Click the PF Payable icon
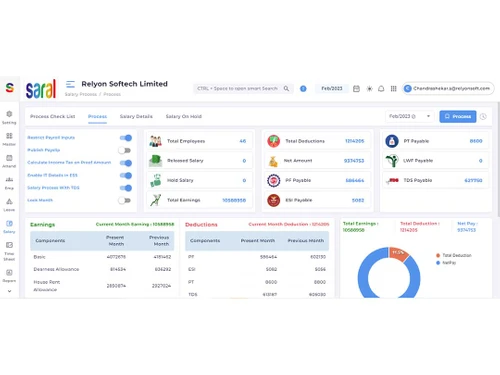500x375 pixels. pos(273,180)
